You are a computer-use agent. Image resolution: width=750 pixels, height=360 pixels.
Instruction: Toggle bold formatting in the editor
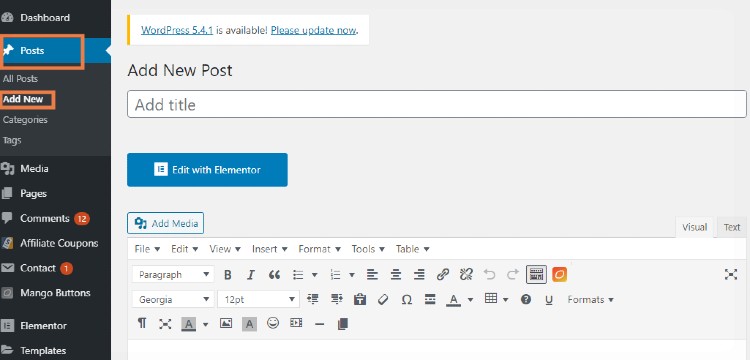tap(228, 275)
